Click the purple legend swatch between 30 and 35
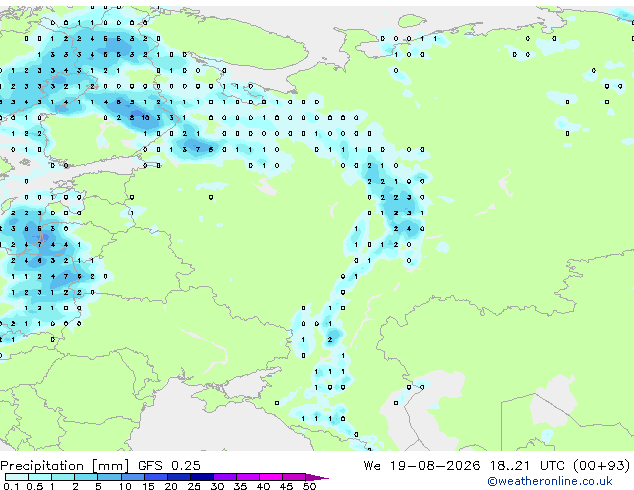The height and width of the screenshot is (490, 634). pos(225,477)
